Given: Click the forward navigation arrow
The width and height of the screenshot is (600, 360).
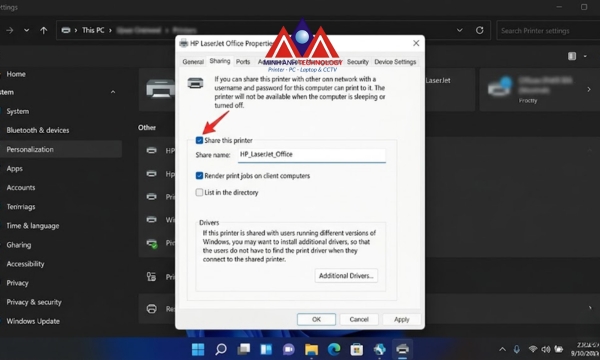Looking at the screenshot, I should point(10,30).
